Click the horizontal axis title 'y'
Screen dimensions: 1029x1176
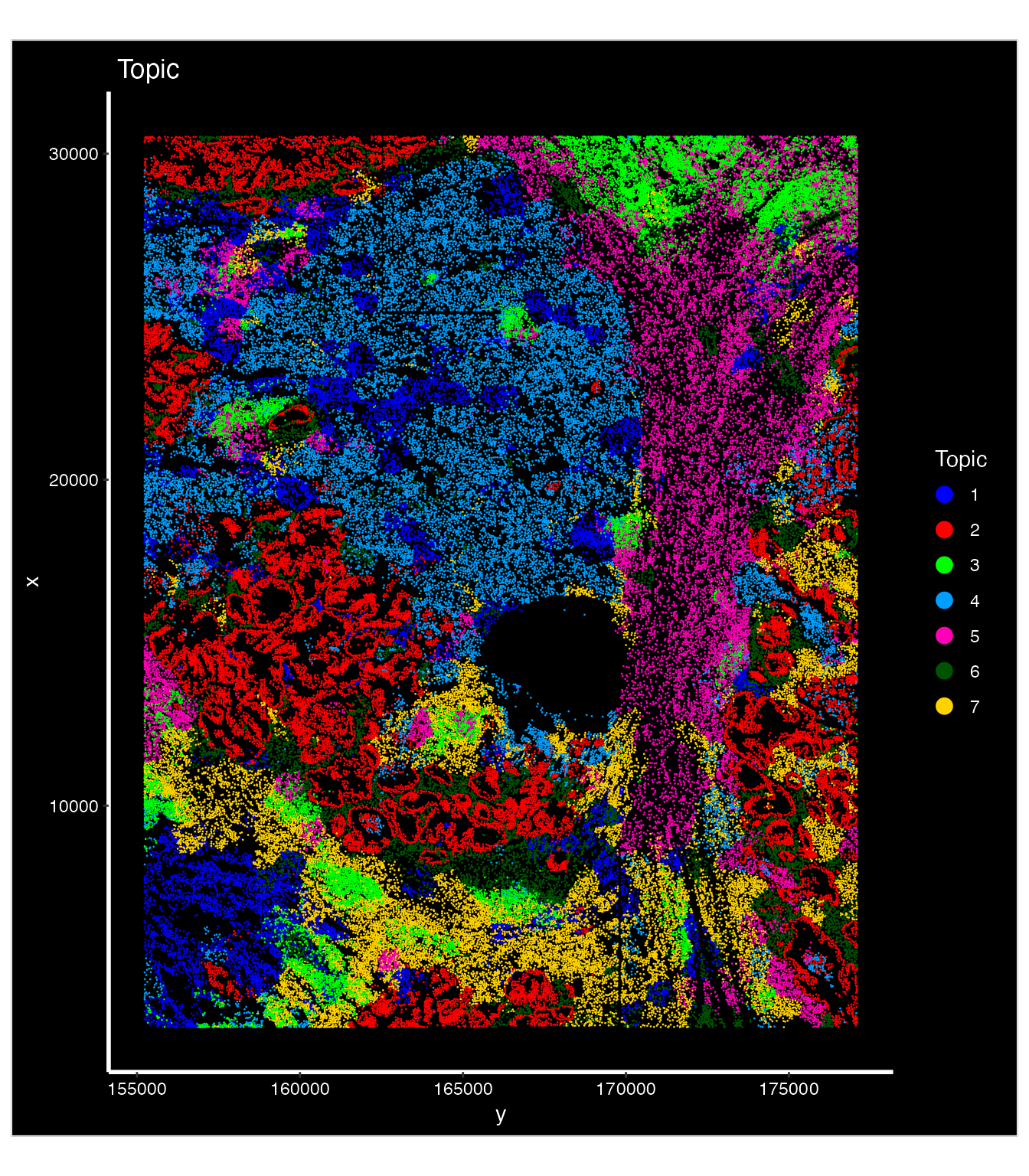(x=501, y=1115)
